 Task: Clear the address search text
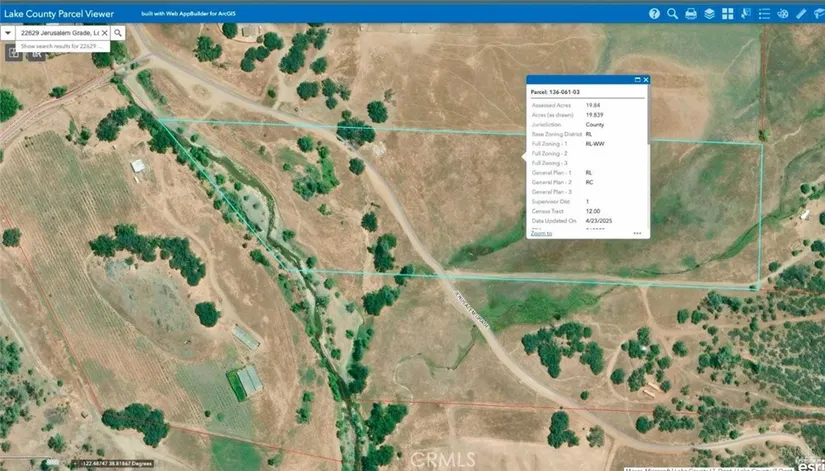(104, 33)
